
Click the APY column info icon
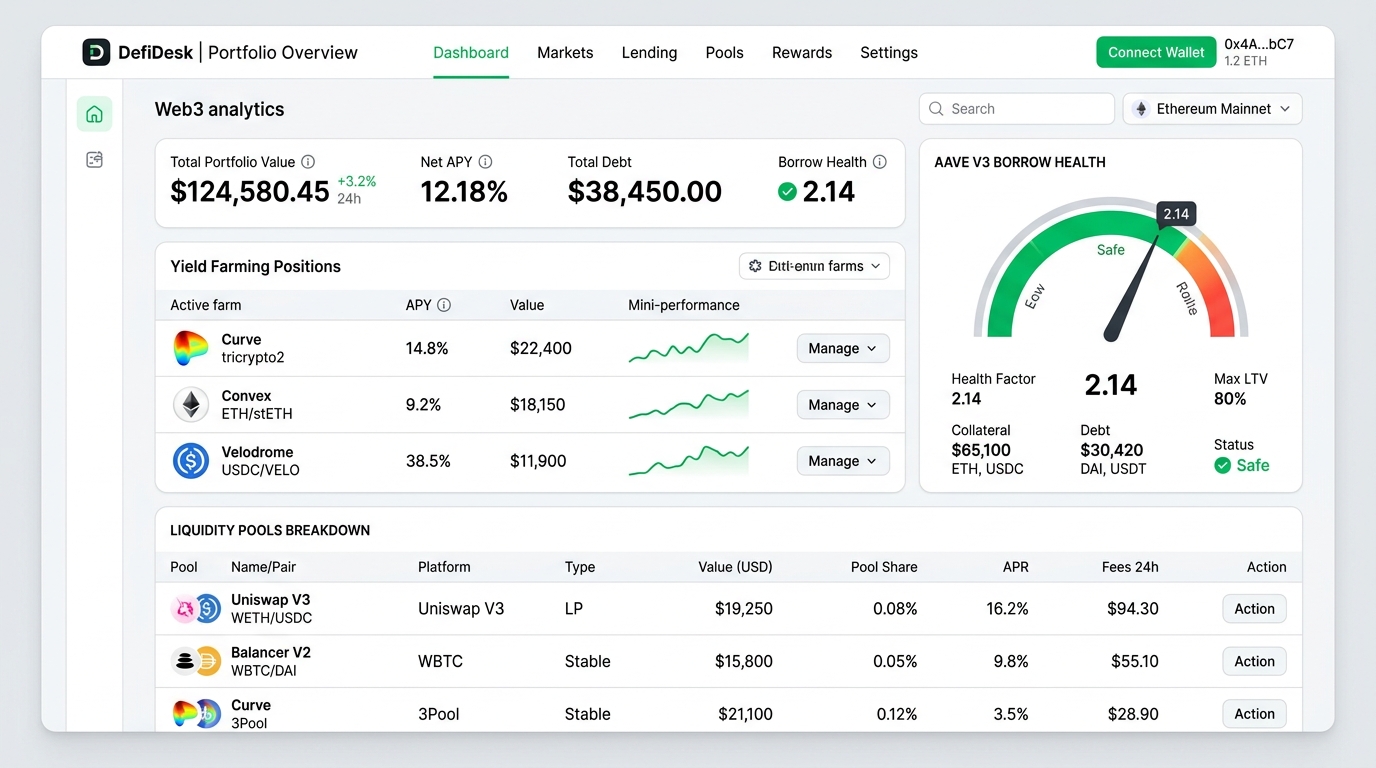click(x=444, y=305)
